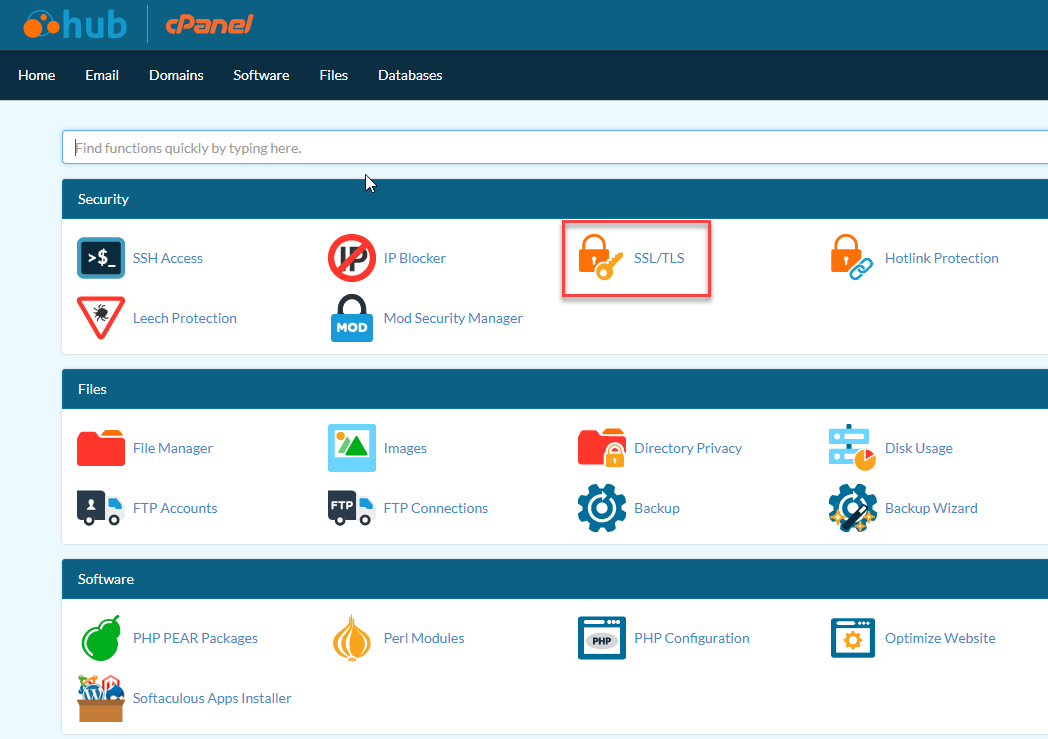1048x739 pixels.
Task: Open the Backup Wizard icon
Action: pos(852,508)
